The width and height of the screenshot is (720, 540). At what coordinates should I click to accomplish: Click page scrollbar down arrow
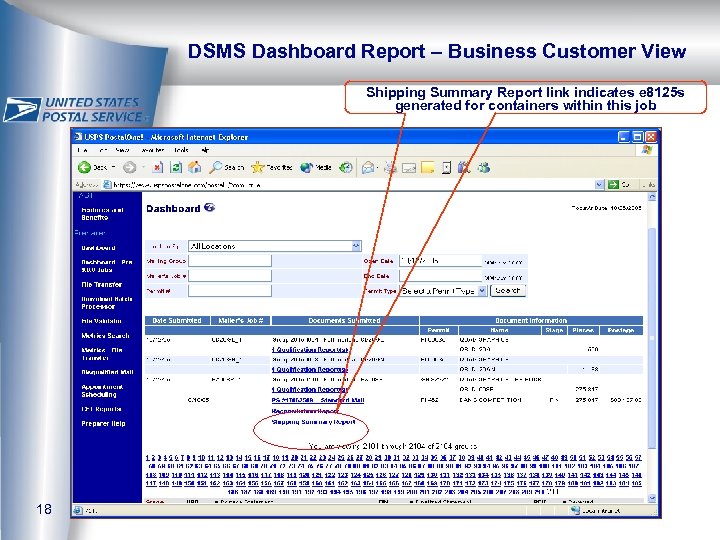tap(652, 498)
